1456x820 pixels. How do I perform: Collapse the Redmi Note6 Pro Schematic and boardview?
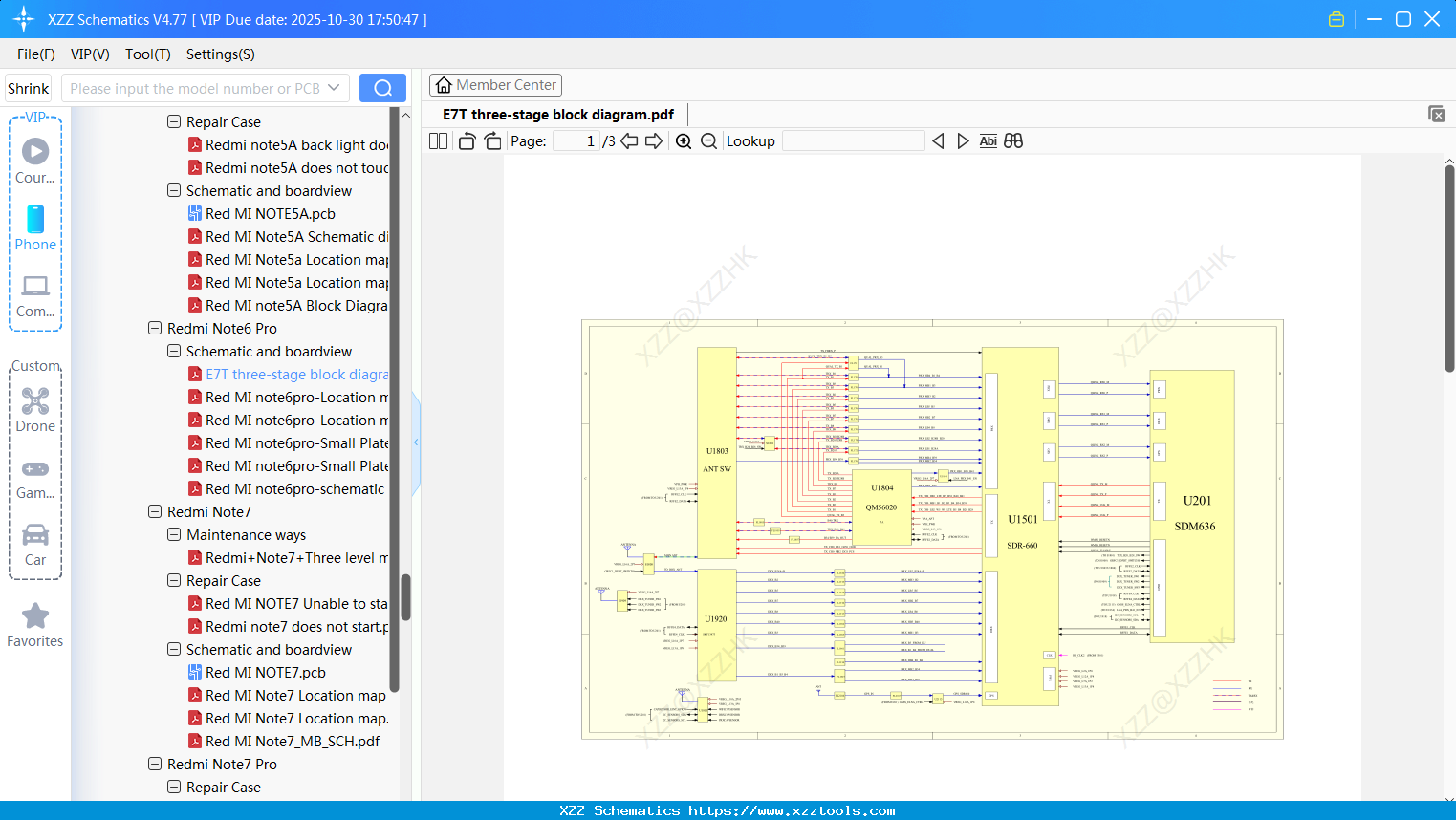tap(174, 351)
